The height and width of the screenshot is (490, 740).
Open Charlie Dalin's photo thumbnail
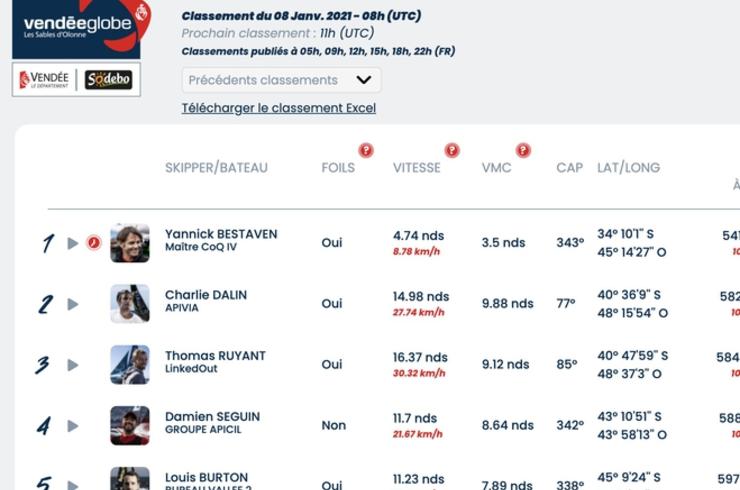[x=130, y=304]
